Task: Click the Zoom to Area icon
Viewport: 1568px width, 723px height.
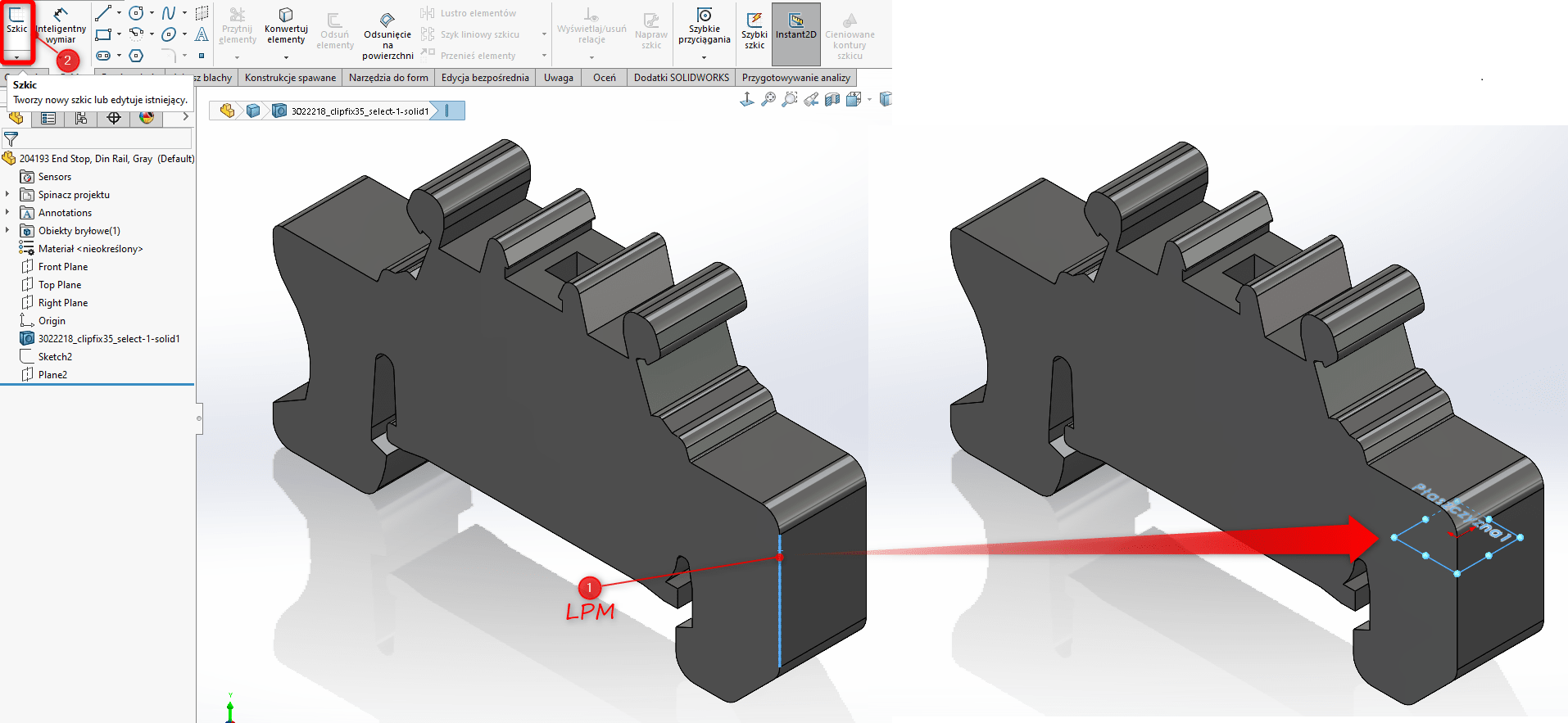Action: point(790,99)
